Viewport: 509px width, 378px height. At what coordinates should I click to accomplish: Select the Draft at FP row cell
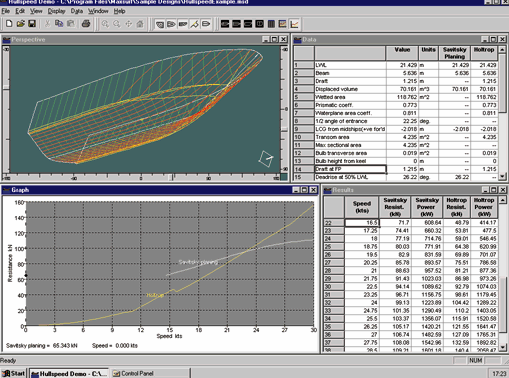(351, 169)
